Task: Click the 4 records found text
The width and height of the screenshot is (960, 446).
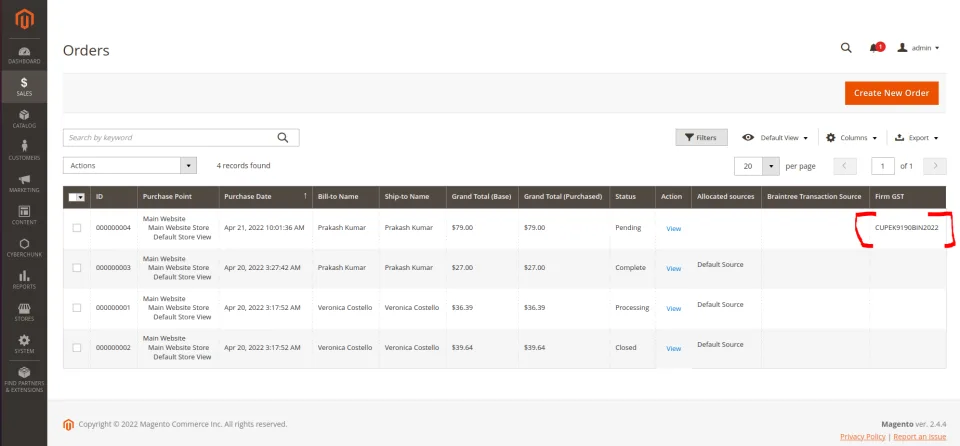Action: click(x=243, y=165)
